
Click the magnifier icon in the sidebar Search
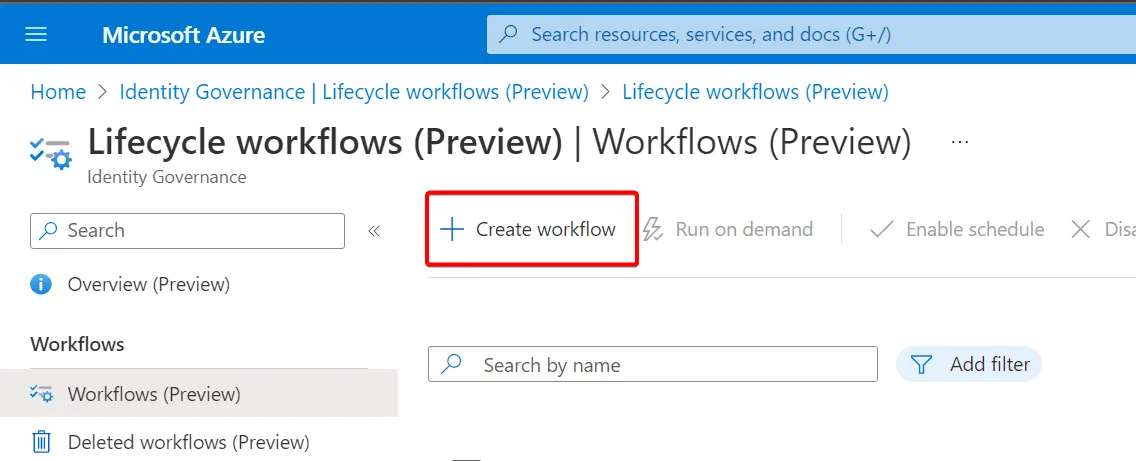click(x=49, y=230)
